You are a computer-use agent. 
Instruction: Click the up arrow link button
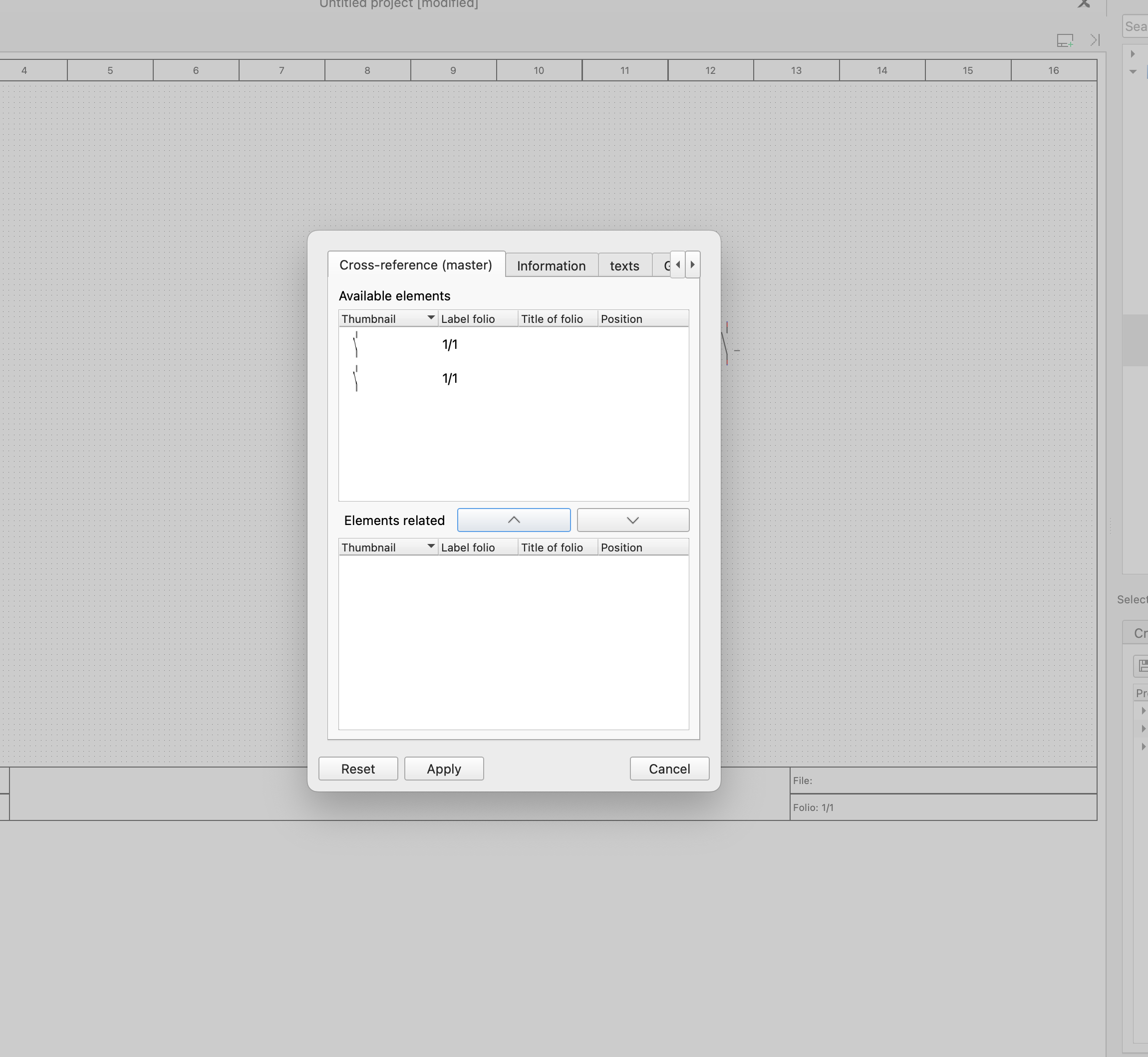click(x=513, y=520)
